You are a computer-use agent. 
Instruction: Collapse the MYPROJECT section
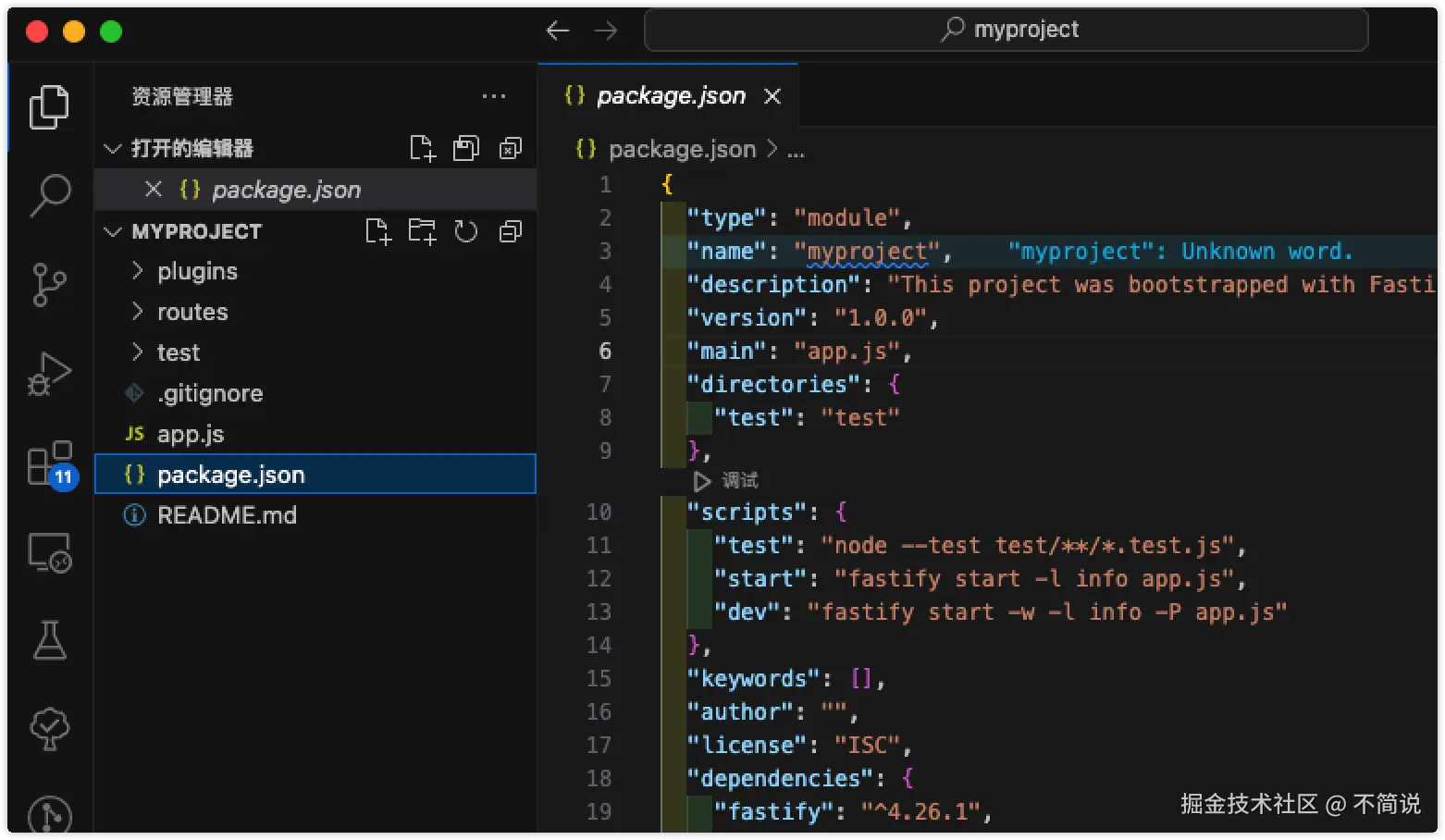pyautogui.click(x=113, y=231)
